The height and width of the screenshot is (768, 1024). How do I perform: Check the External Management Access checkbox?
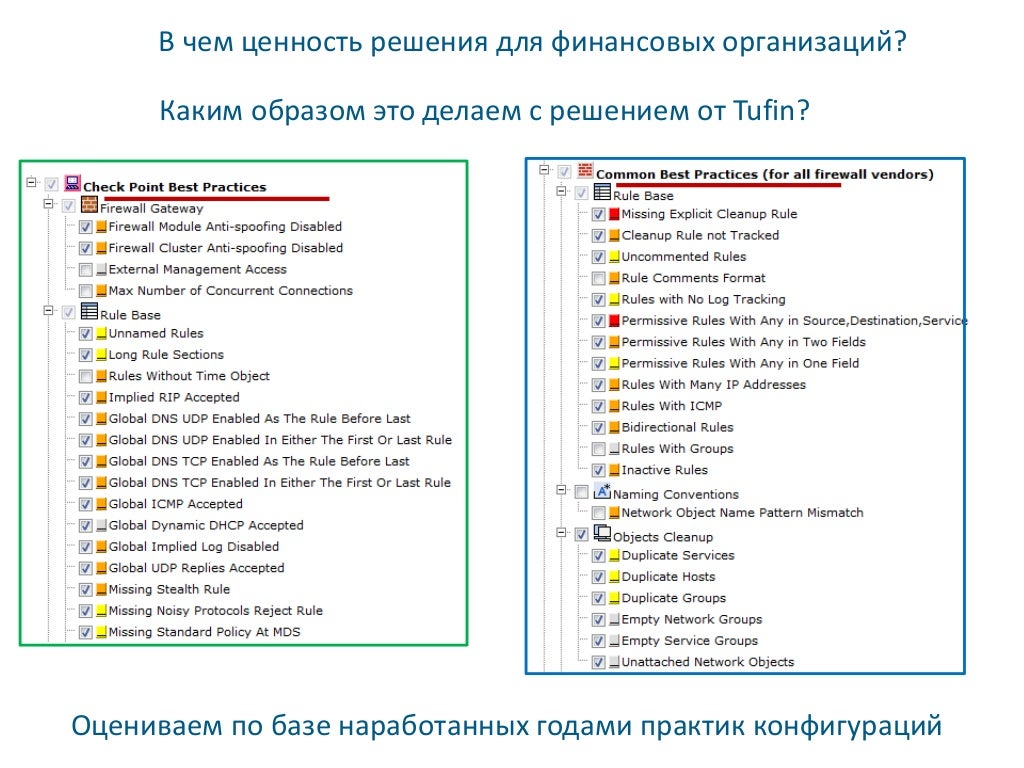click(x=86, y=269)
